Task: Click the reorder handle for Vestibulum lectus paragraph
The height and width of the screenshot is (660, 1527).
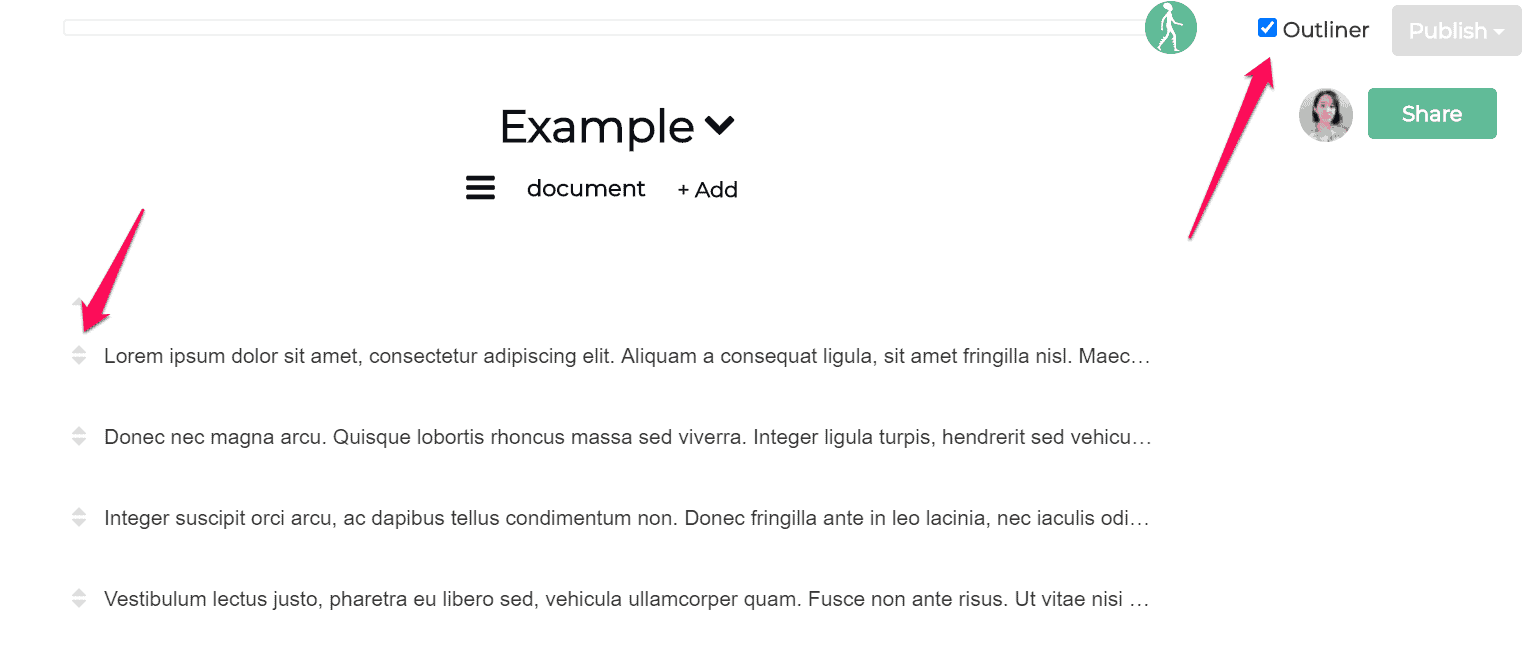Action: (79, 599)
